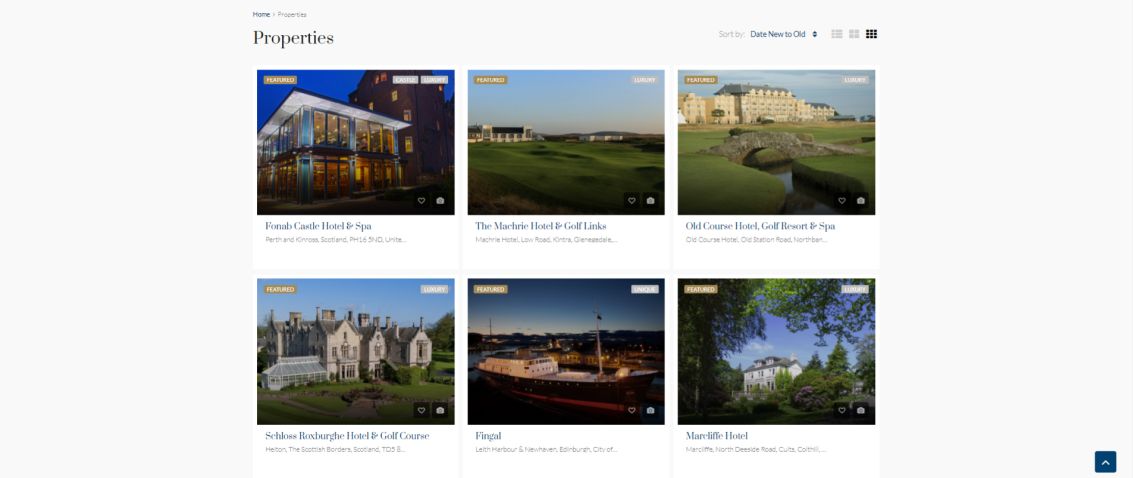Screen dimensions: 1133x478
Task: Open the Sort by Date New to Old dropdown
Action: [x=783, y=34]
